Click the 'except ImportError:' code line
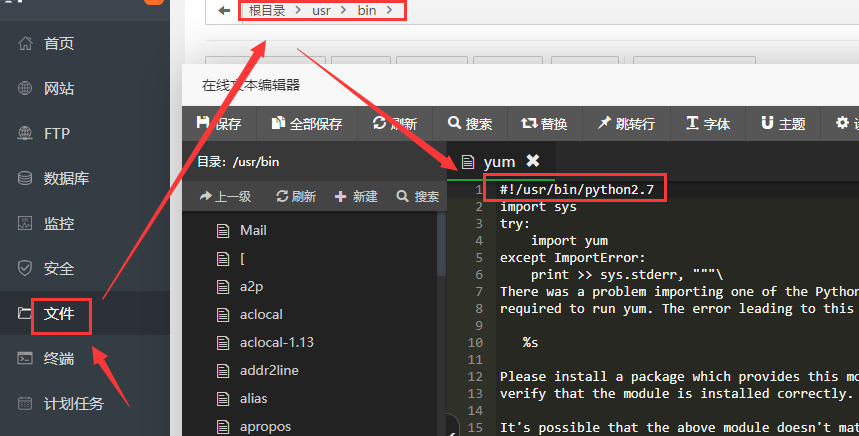859x436 pixels. pos(573,257)
